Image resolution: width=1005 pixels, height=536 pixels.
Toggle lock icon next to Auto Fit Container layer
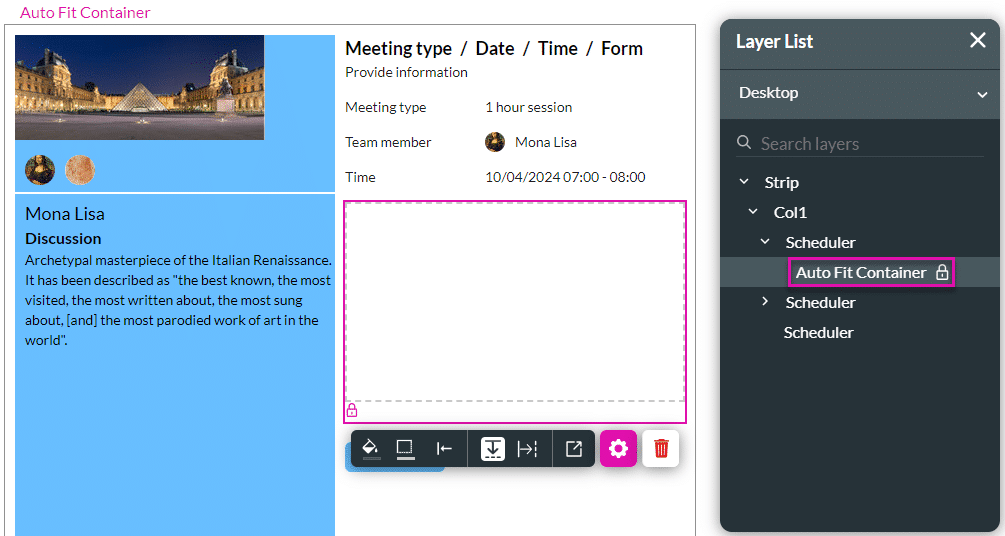(941, 272)
